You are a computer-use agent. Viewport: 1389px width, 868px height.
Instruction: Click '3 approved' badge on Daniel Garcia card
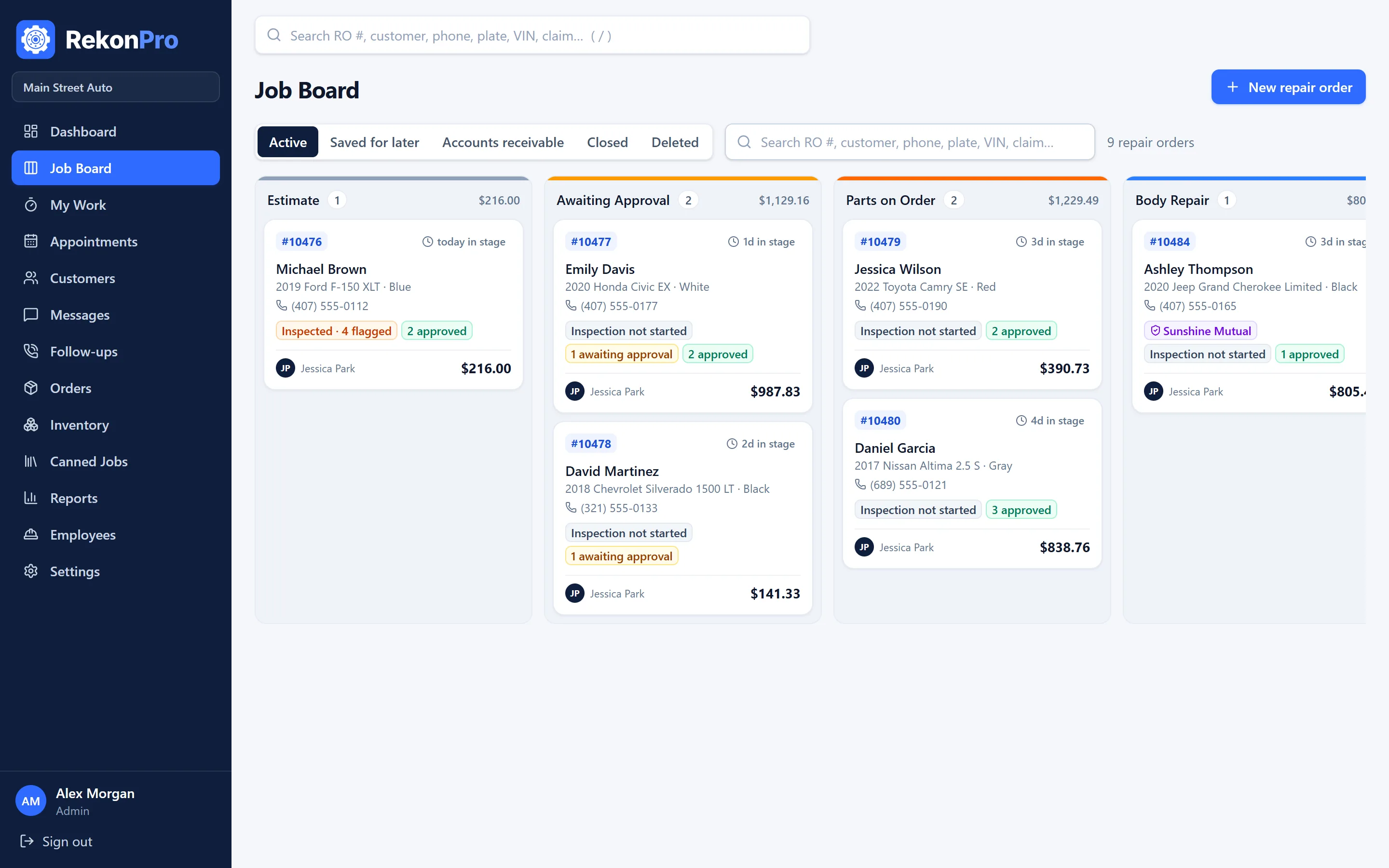coord(1021,510)
